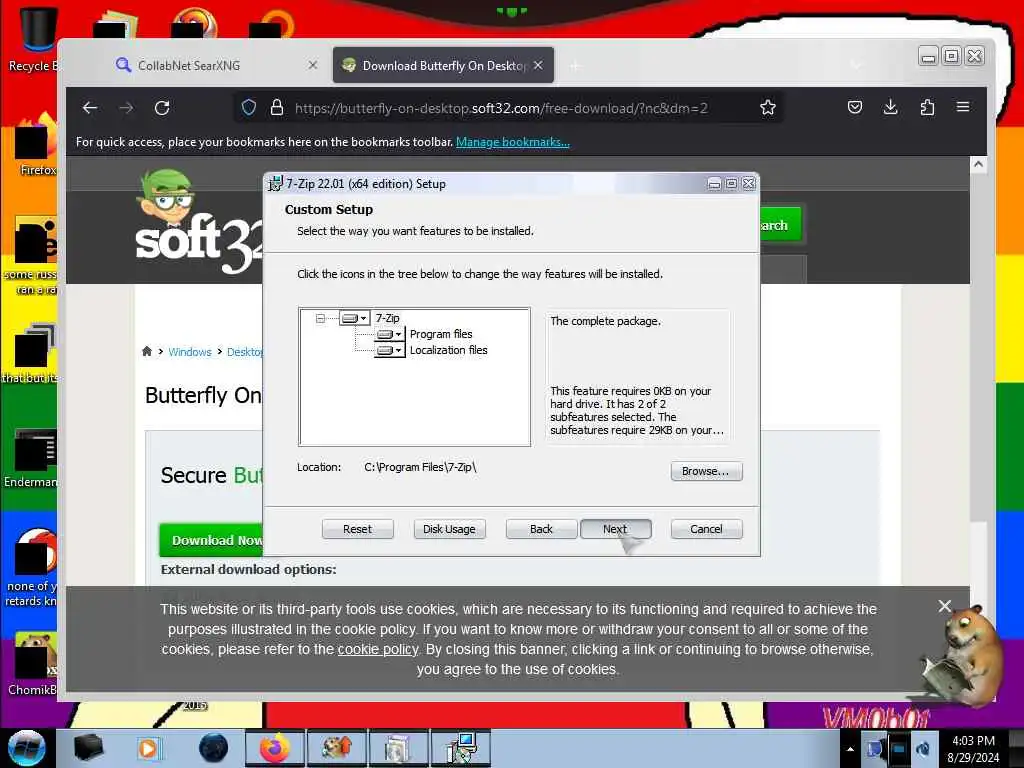Viewport: 1024px width, 768px height.
Task: Open 7-Zip feature install dropdown
Action: click(x=355, y=318)
